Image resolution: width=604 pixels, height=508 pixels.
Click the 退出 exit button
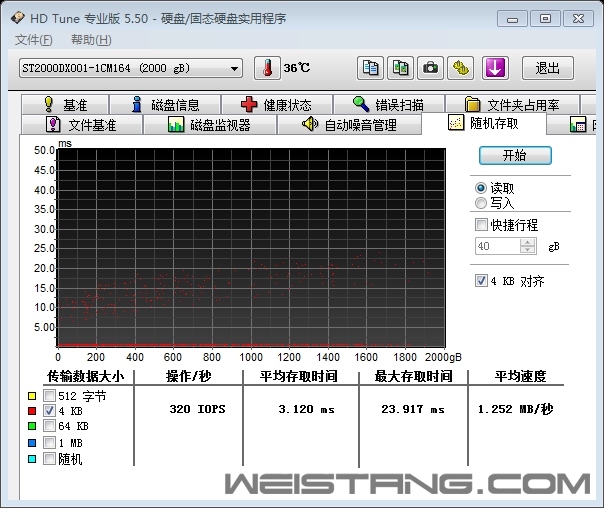point(547,68)
